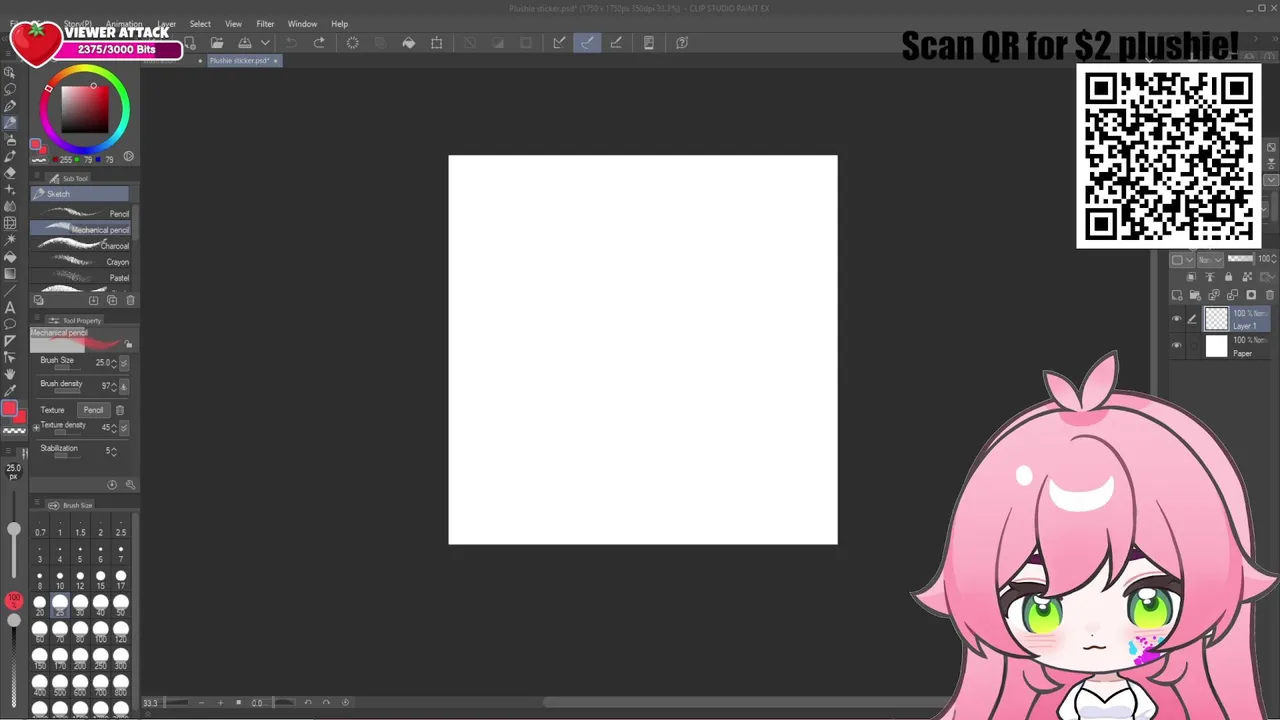Click the Texture Pencil button
The image size is (1280, 720).
point(93,410)
